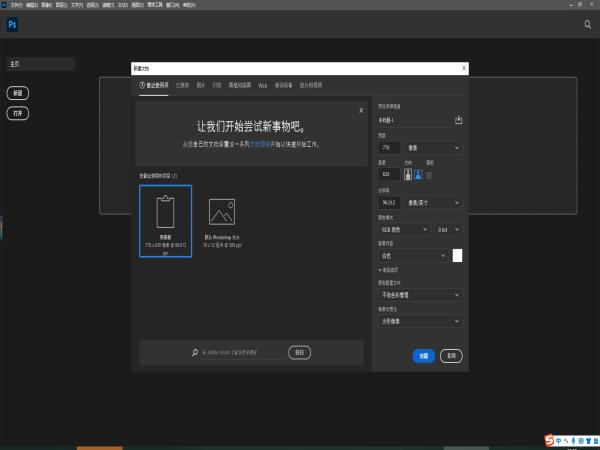
Task: Click the Photoshop Ps logo icon
Action: coord(13,23)
